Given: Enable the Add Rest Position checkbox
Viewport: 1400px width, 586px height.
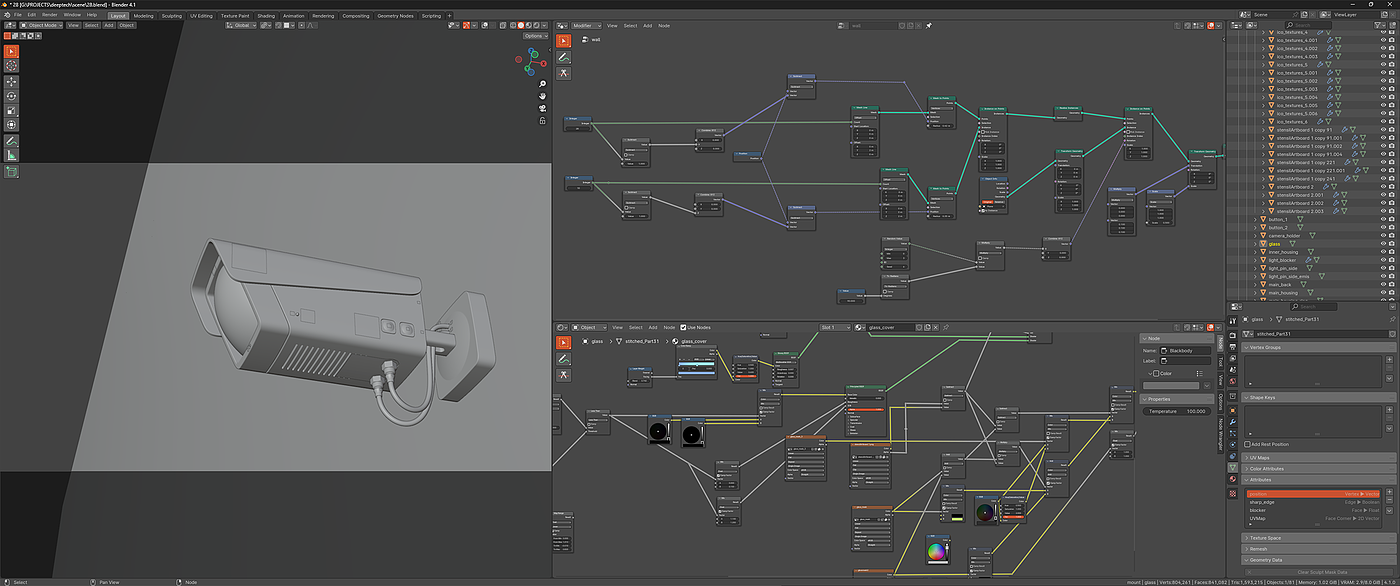Looking at the screenshot, I should click(x=1249, y=444).
